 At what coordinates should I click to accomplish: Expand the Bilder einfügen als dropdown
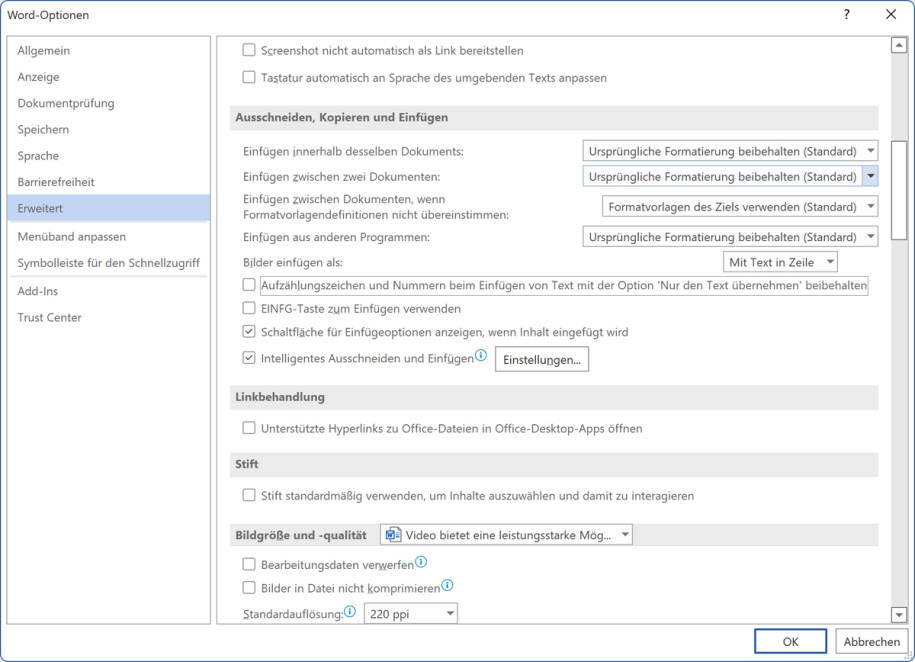(780, 262)
